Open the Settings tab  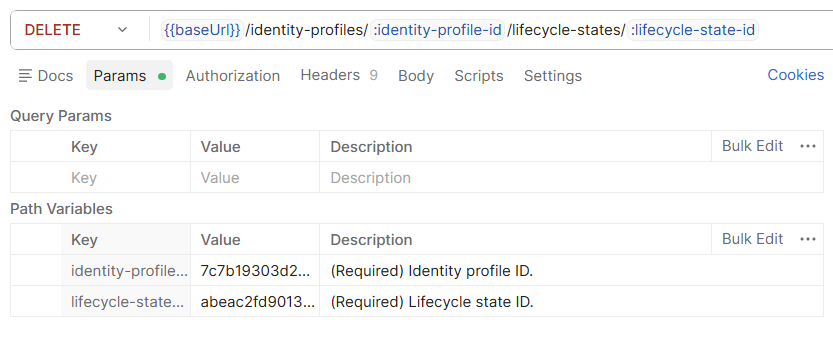coord(552,75)
